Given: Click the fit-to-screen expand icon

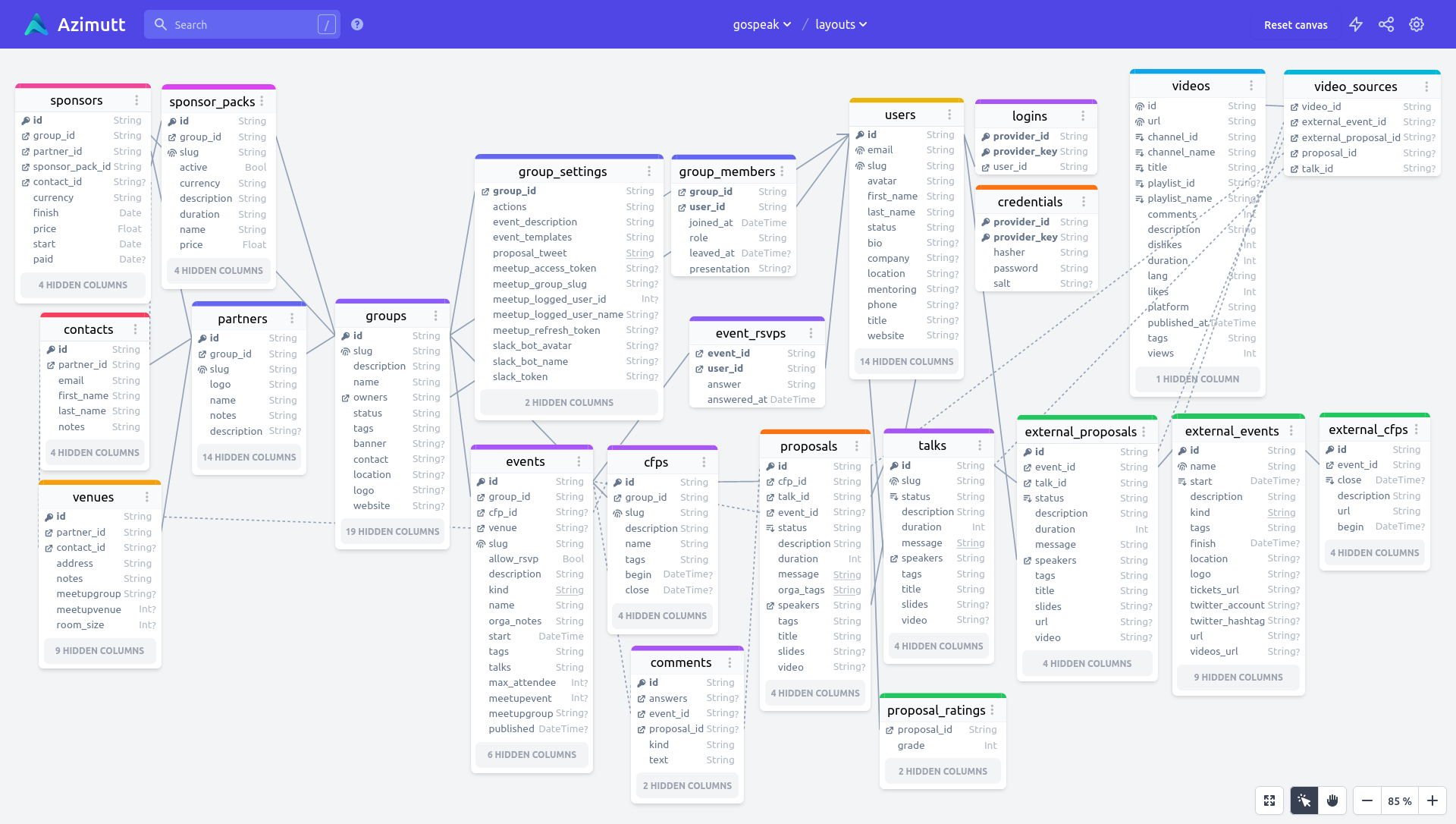Looking at the screenshot, I should coord(1269,800).
